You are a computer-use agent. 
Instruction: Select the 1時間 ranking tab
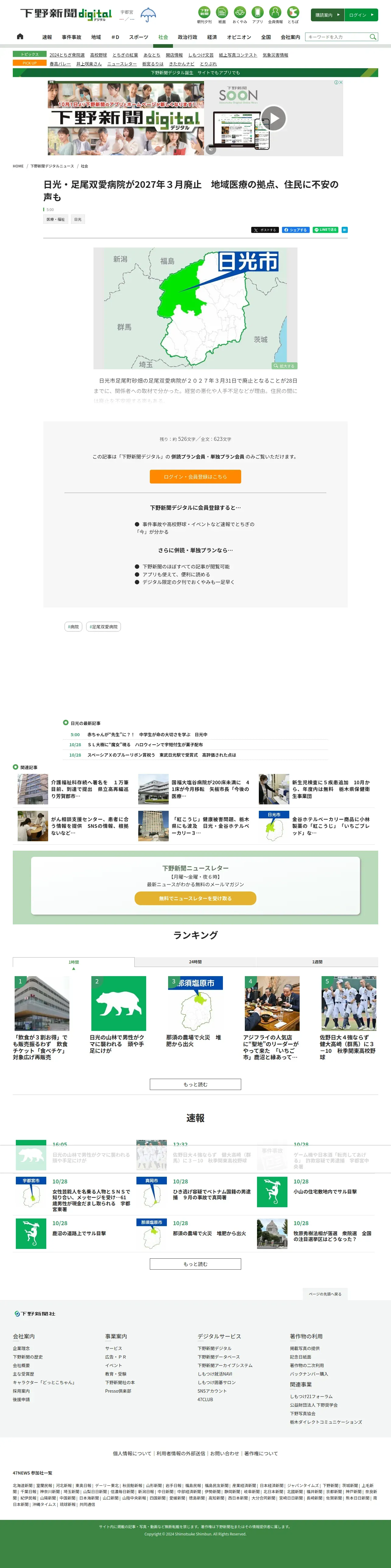(74, 962)
